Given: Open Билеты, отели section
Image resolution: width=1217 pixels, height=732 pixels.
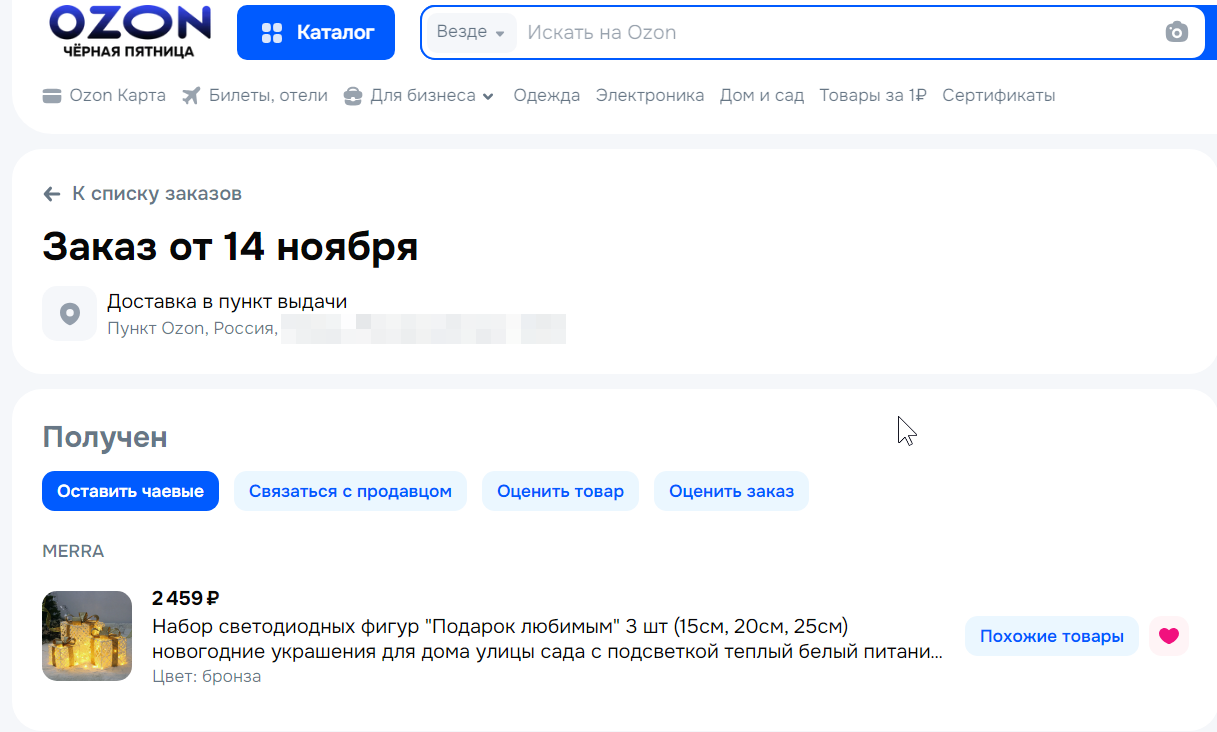Looking at the screenshot, I should 255,96.
